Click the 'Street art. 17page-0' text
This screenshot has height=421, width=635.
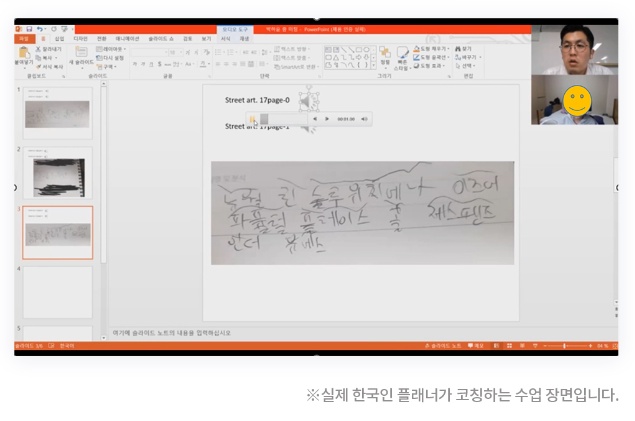(x=257, y=100)
